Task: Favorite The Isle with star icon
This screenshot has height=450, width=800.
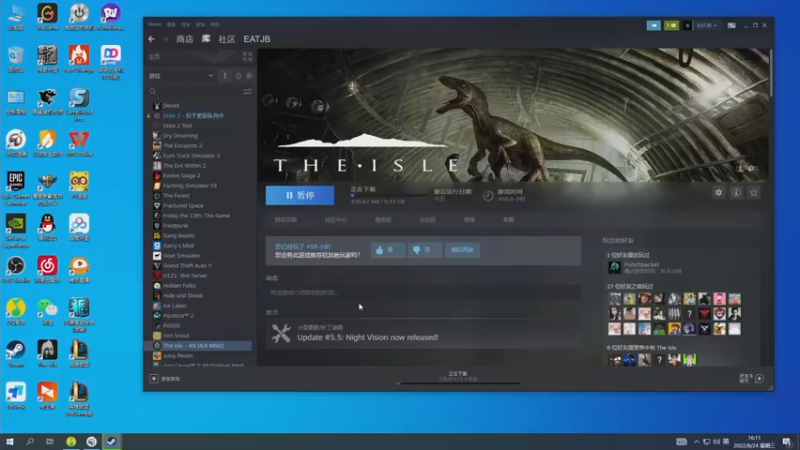Action: (754, 192)
